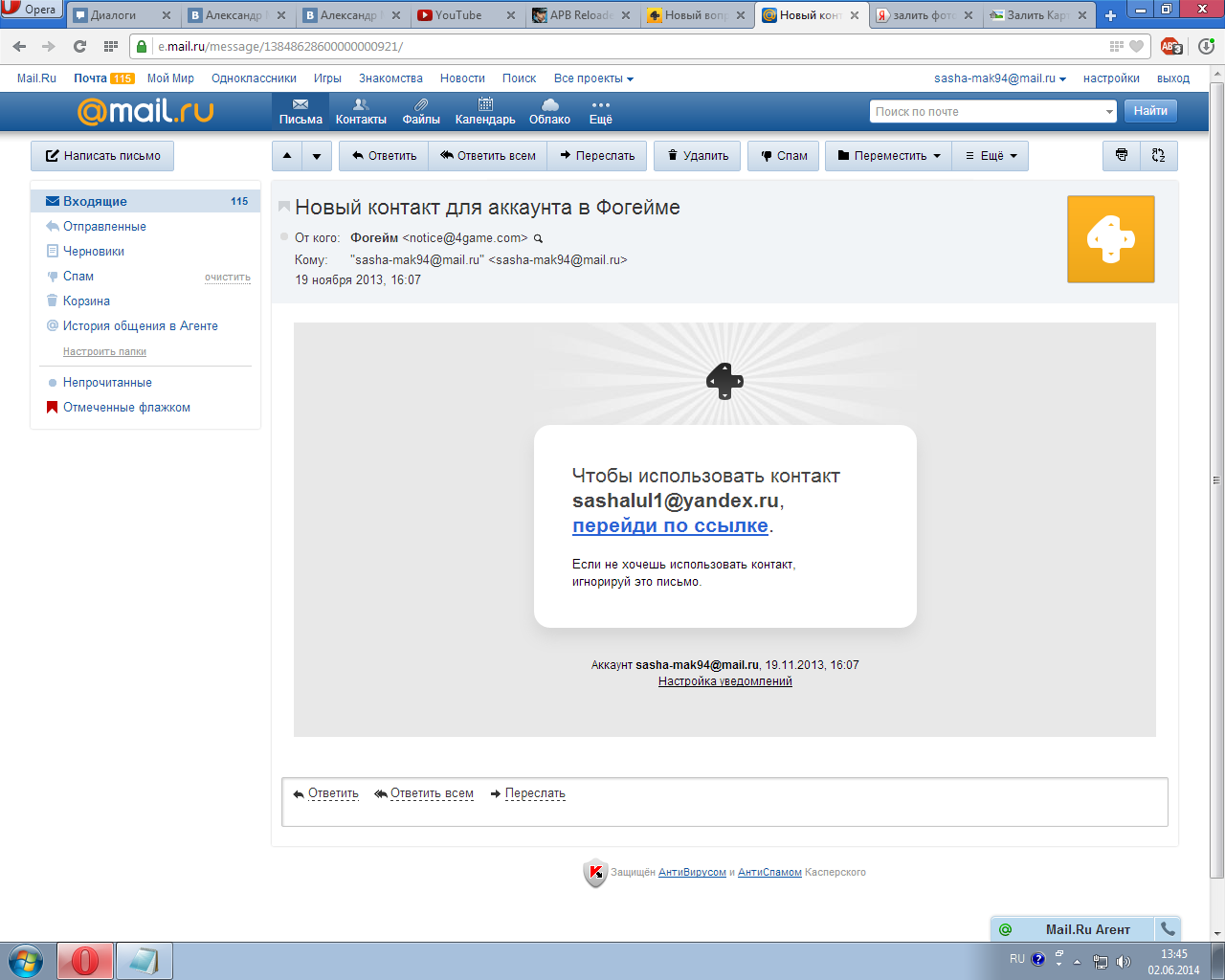Switch to the Новый вопрос tab
The height and width of the screenshot is (980, 1225).
coord(696,15)
